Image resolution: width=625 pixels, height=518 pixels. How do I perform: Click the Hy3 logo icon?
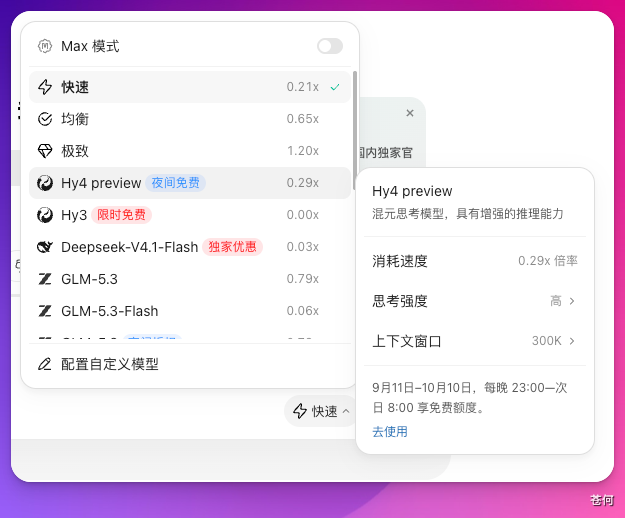tap(45, 215)
